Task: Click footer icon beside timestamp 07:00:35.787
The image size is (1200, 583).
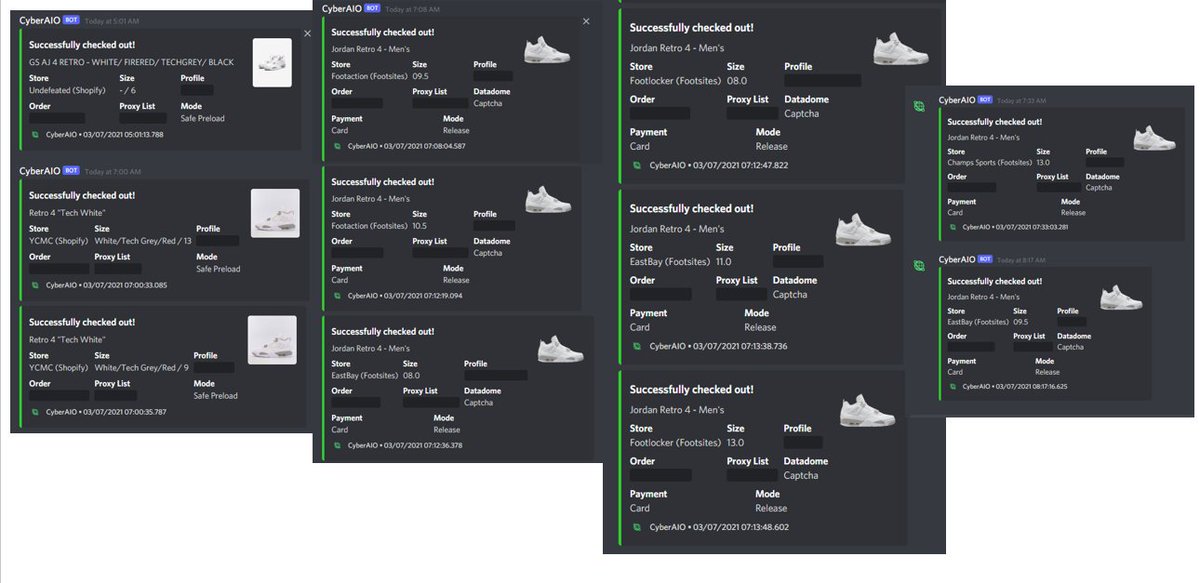Action: (35, 411)
